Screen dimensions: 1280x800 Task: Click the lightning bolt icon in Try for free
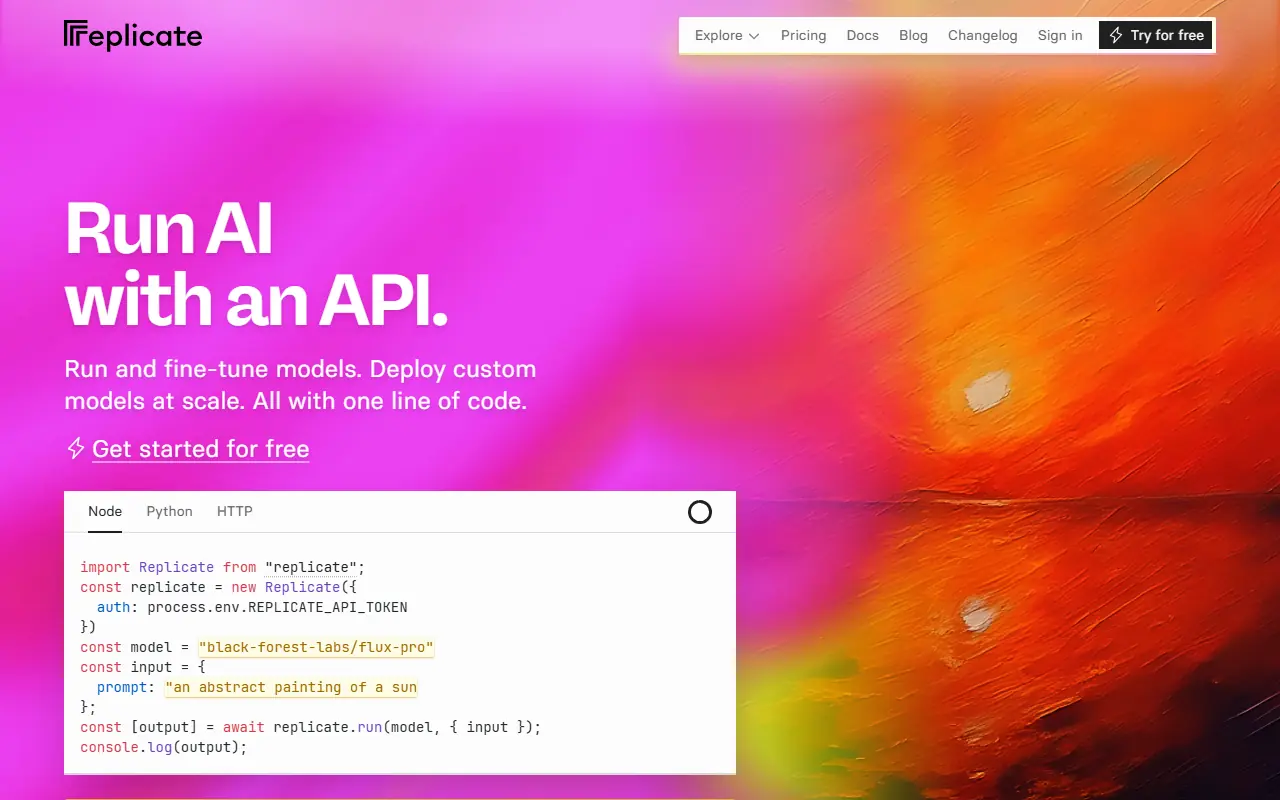click(1115, 35)
